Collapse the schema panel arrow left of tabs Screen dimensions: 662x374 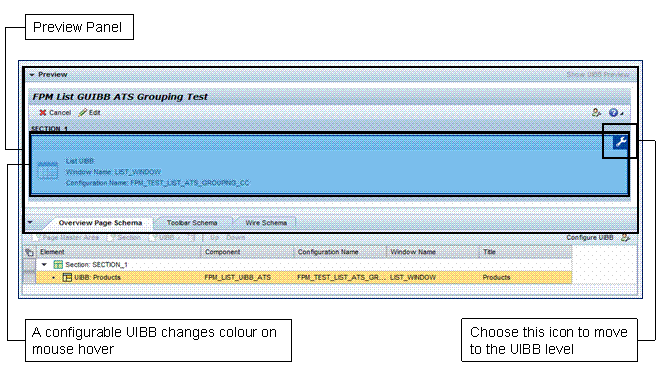click(x=30, y=222)
